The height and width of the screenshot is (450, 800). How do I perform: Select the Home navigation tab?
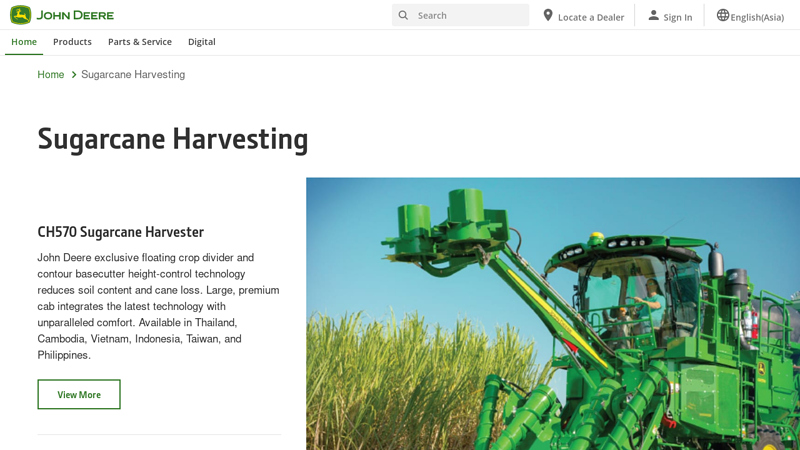[x=24, y=42]
